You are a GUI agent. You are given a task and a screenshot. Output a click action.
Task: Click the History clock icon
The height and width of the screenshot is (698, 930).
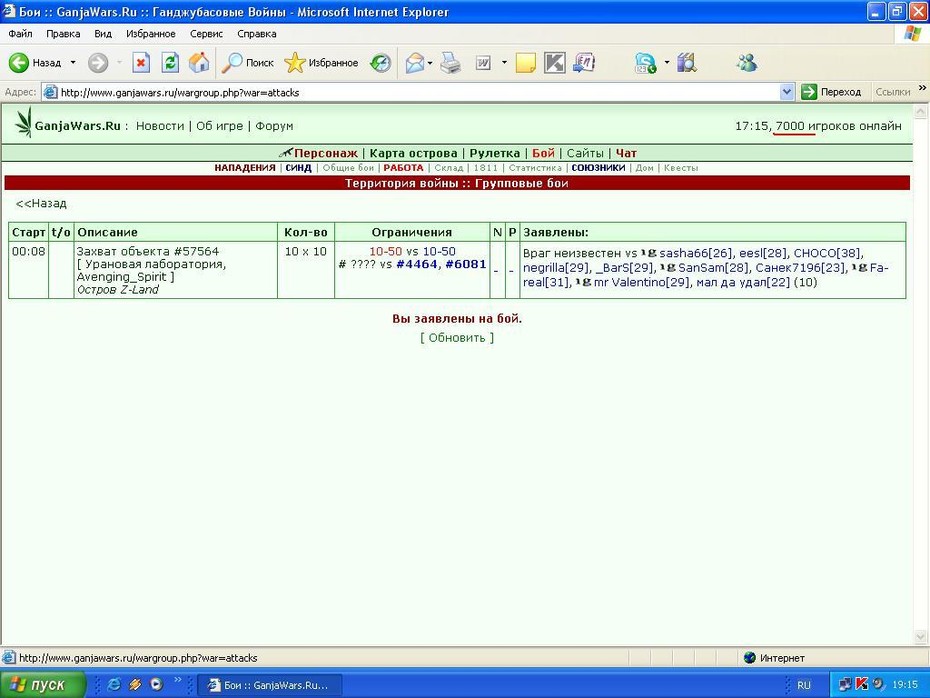tap(380, 62)
